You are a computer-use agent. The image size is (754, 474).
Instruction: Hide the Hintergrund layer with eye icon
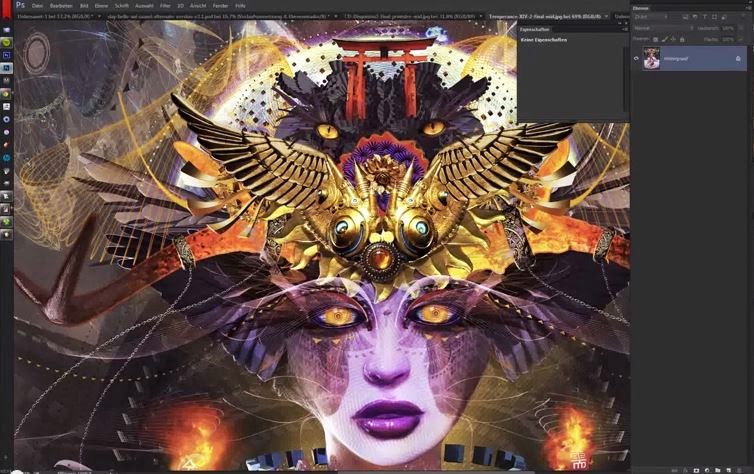click(636, 59)
